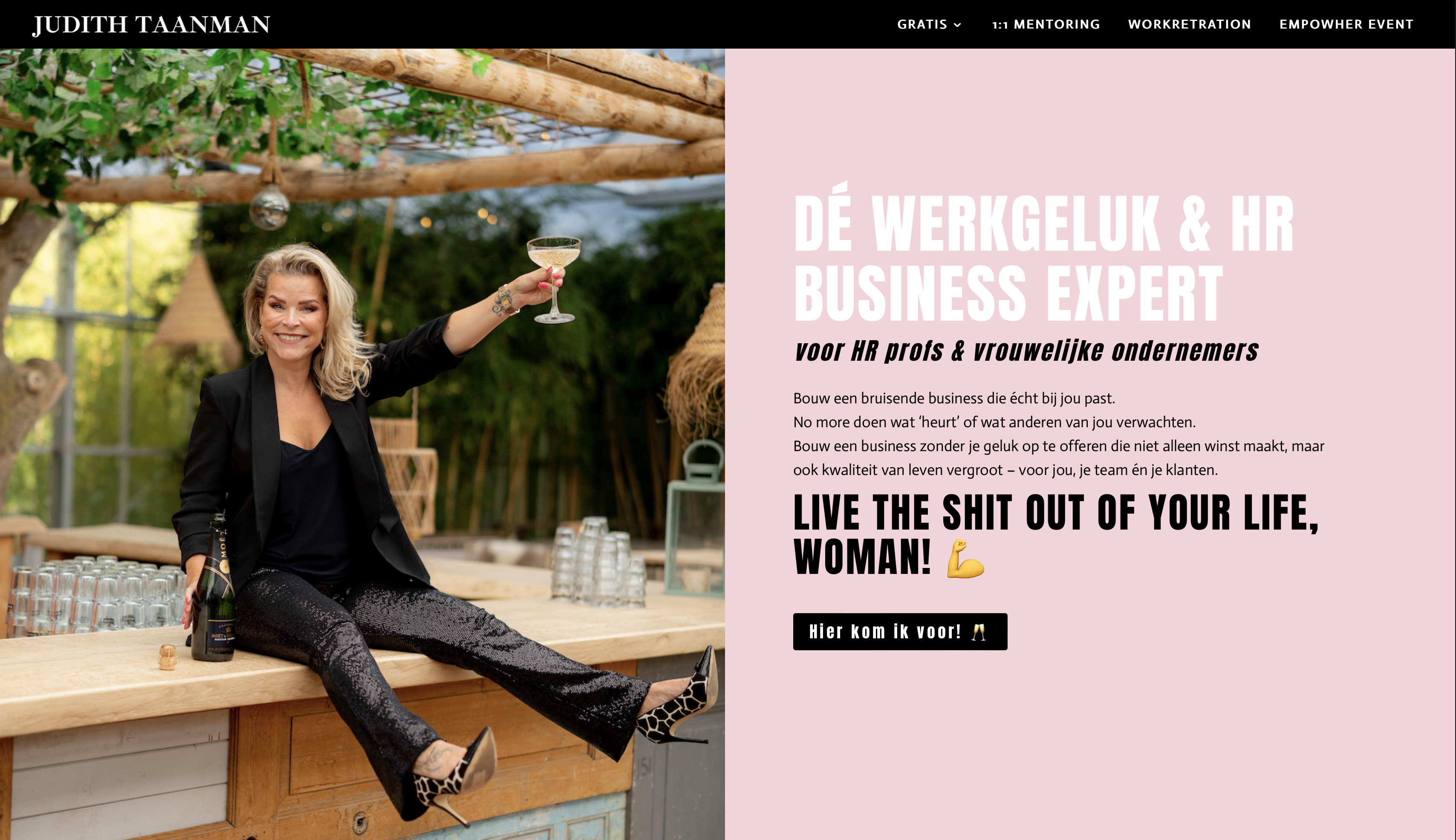Go to the Workretration page
This screenshot has height=840, width=1456.
click(x=1189, y=24)
